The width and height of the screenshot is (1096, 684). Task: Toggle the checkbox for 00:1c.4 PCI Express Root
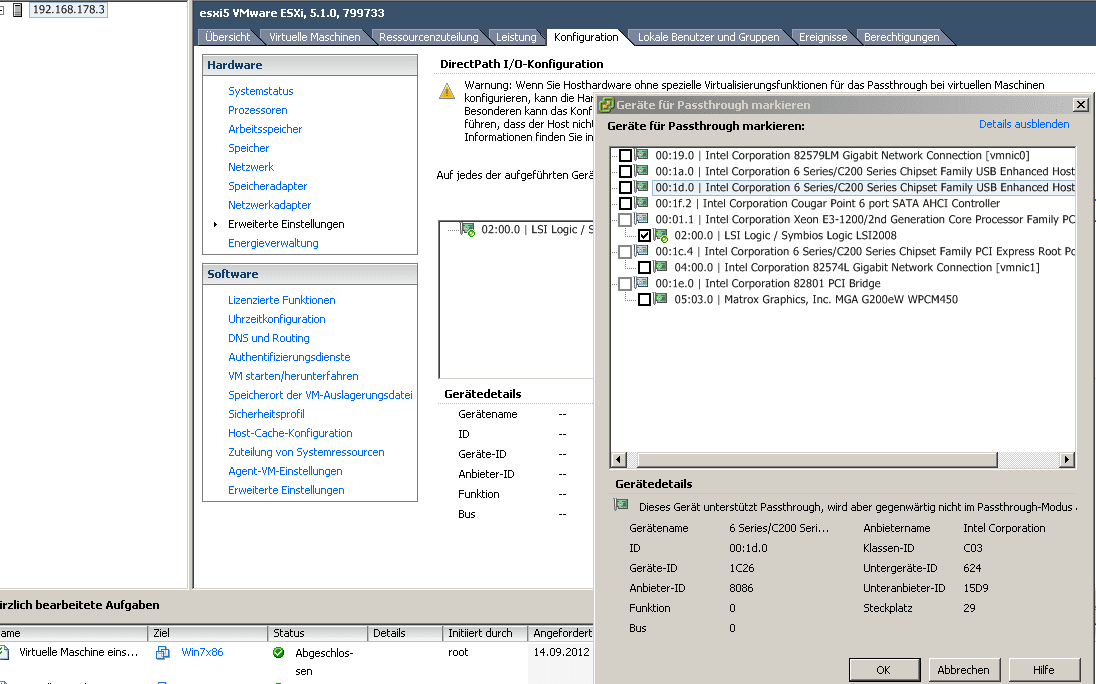point(626,252)
